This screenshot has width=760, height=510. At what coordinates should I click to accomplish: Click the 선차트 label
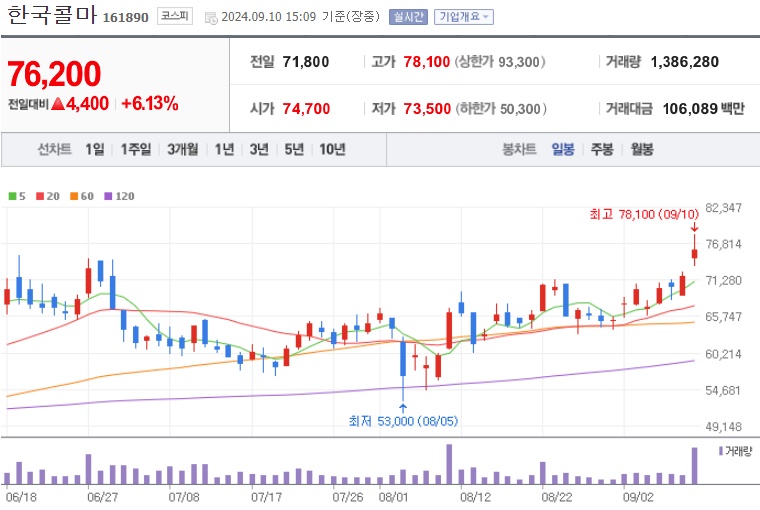pos(54,149)
